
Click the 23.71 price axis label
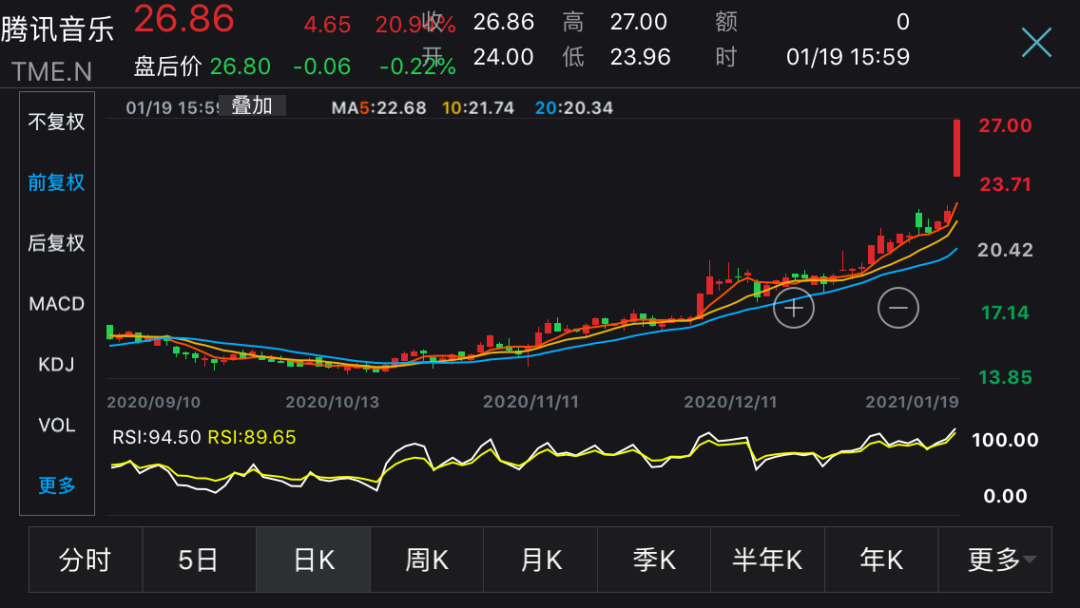pos(1005,185)
